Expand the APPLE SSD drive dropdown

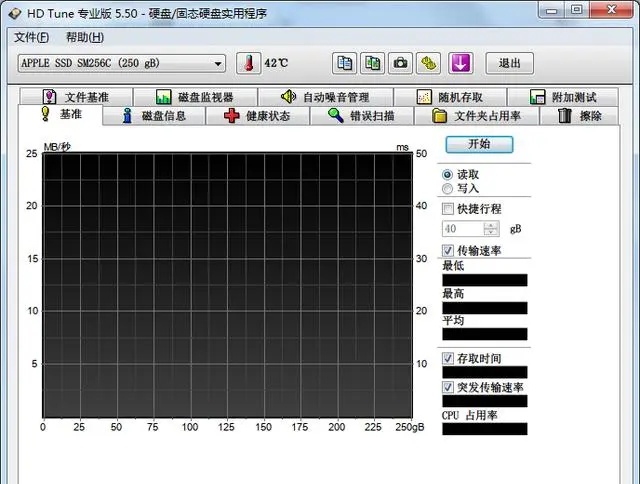(x=219, y=64)
